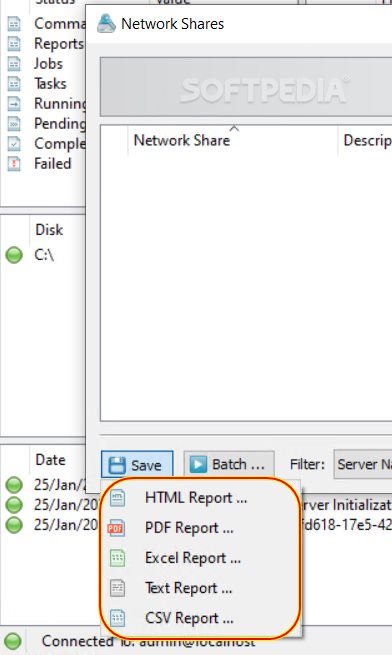This screenshot has height=655, width=392.
Task: Click the Network Shares title icon
Action: [x=106, y=23]
